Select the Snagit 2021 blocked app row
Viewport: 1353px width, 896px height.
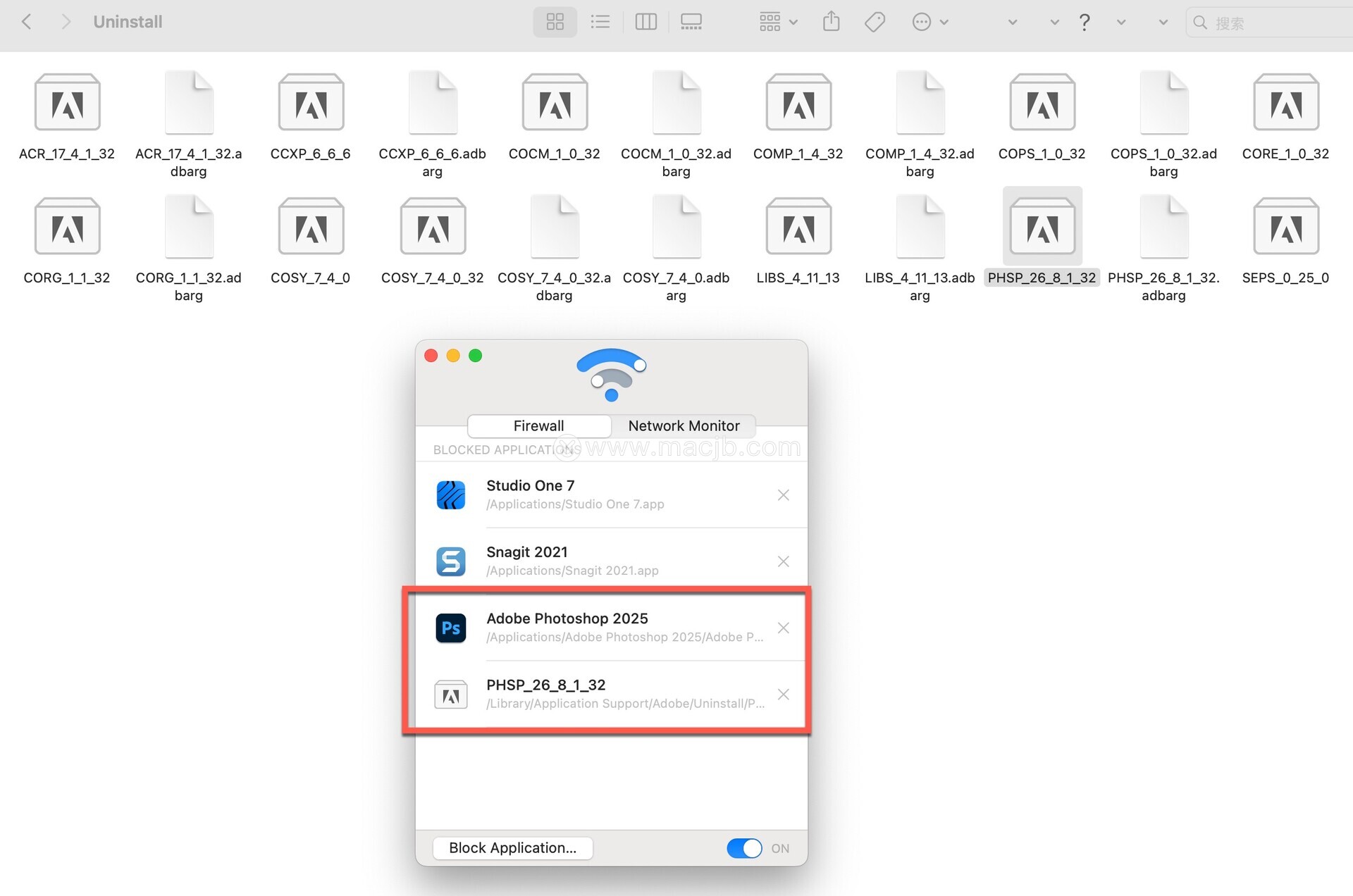point(611,561)
